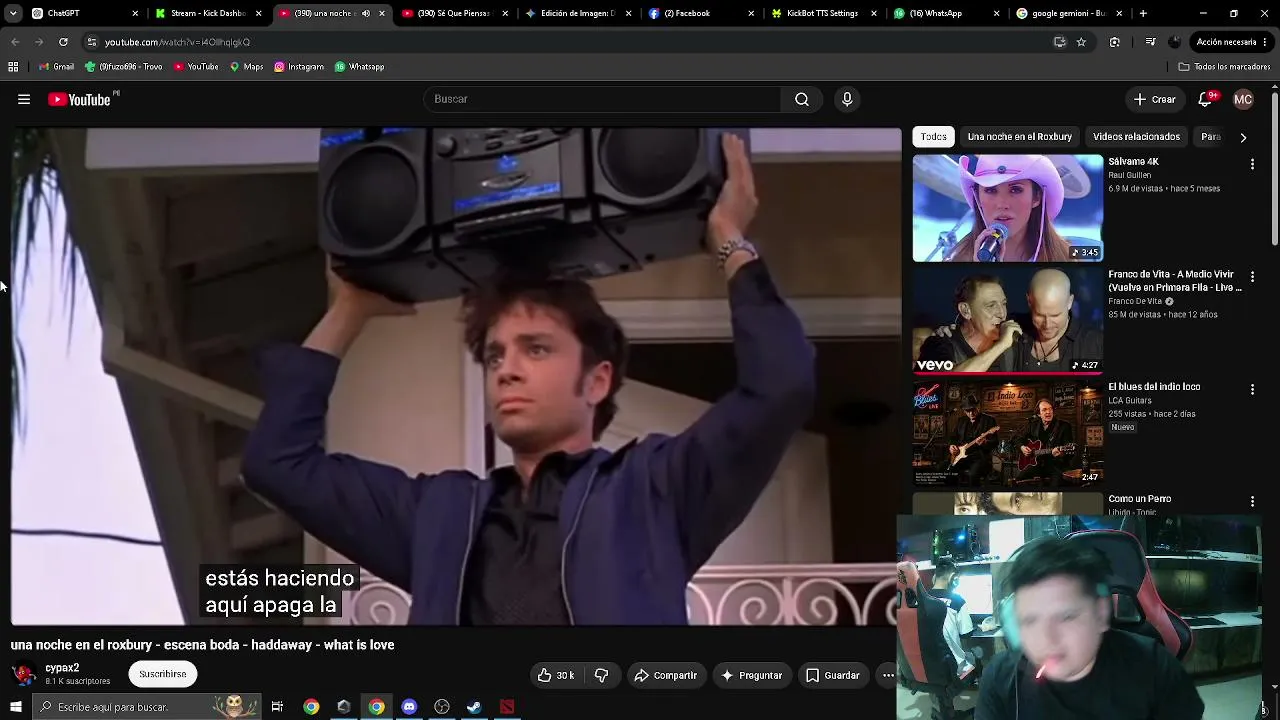
Task: Go to the YouTube home logo
Action: (x=79, y=99)
